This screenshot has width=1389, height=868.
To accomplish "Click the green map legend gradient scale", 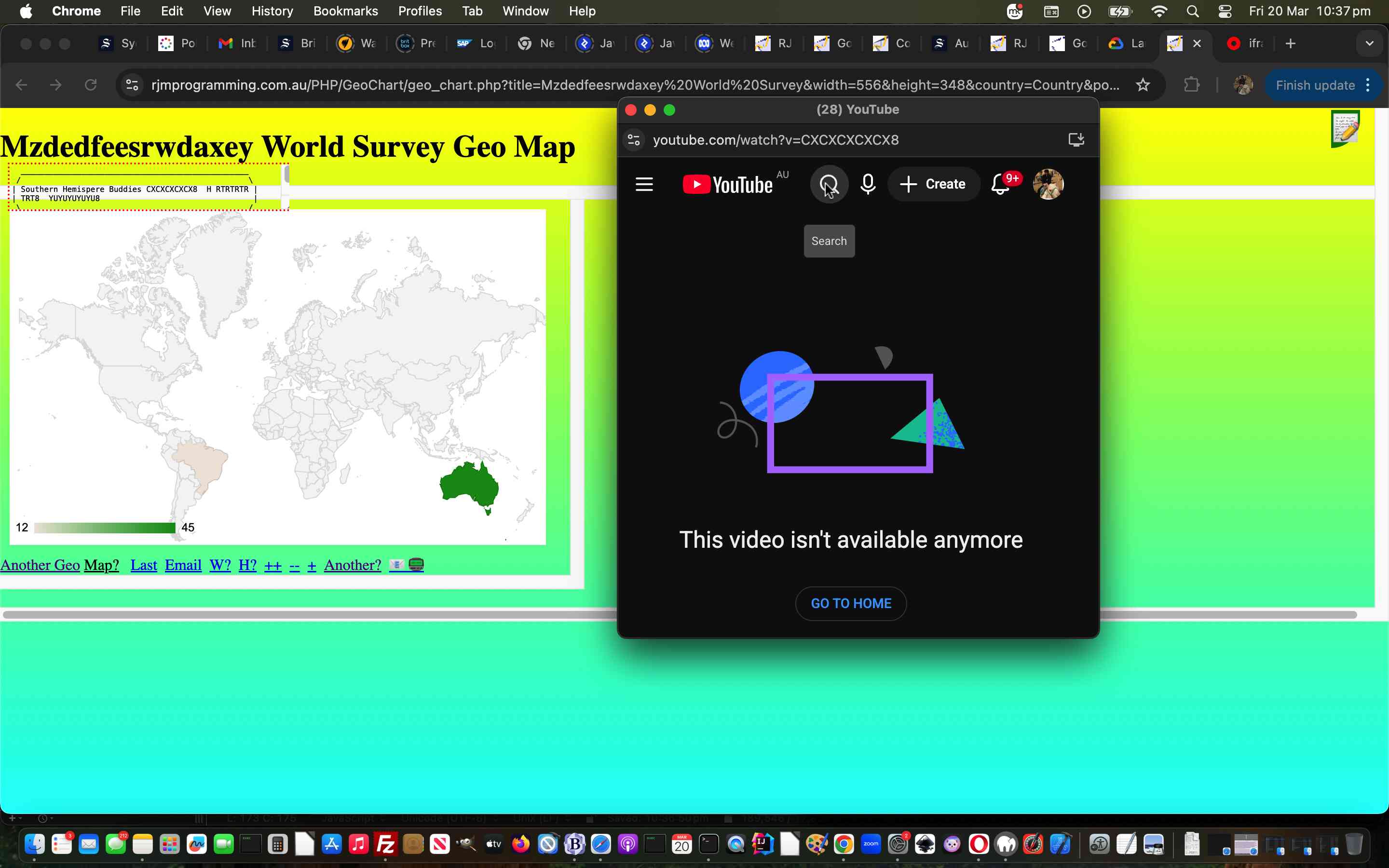I will 105,527.
